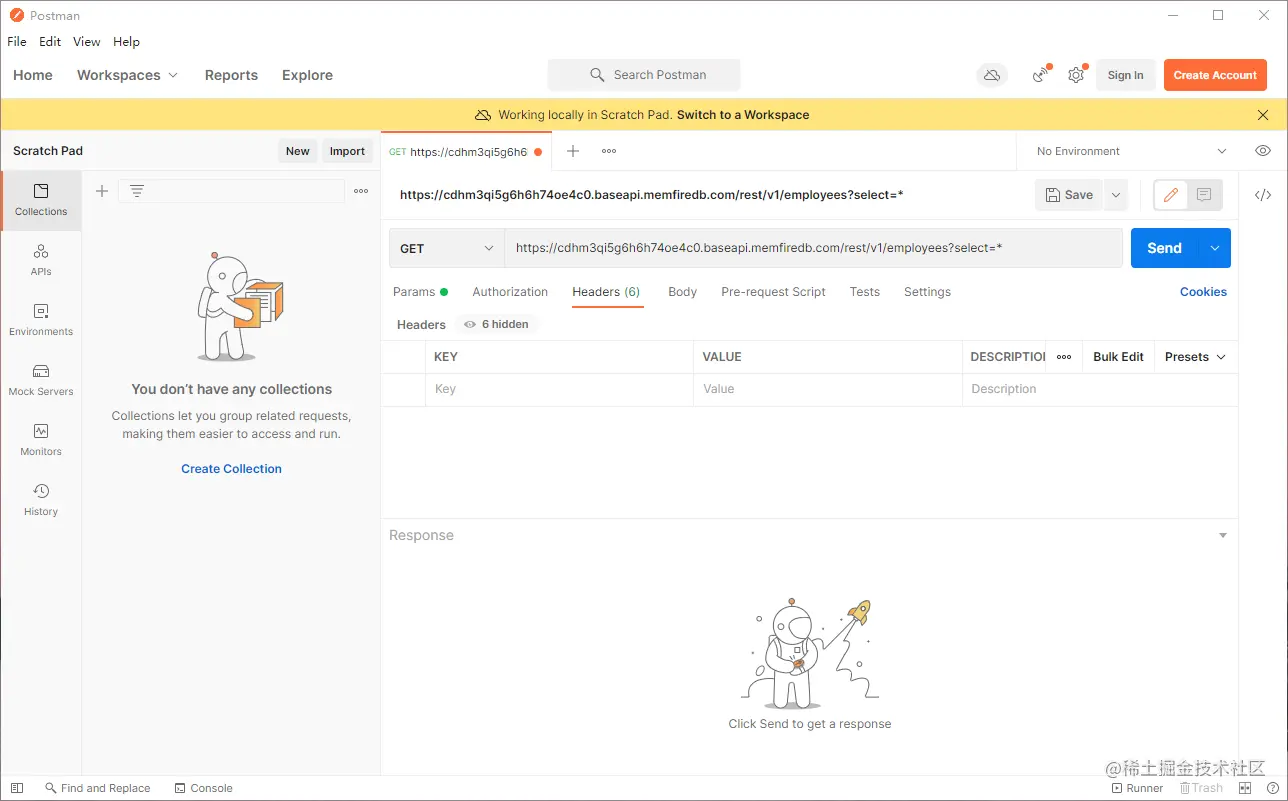Switch to the pencil build mode
This screenshot has width=1288, height=801.
[1171, 195]
